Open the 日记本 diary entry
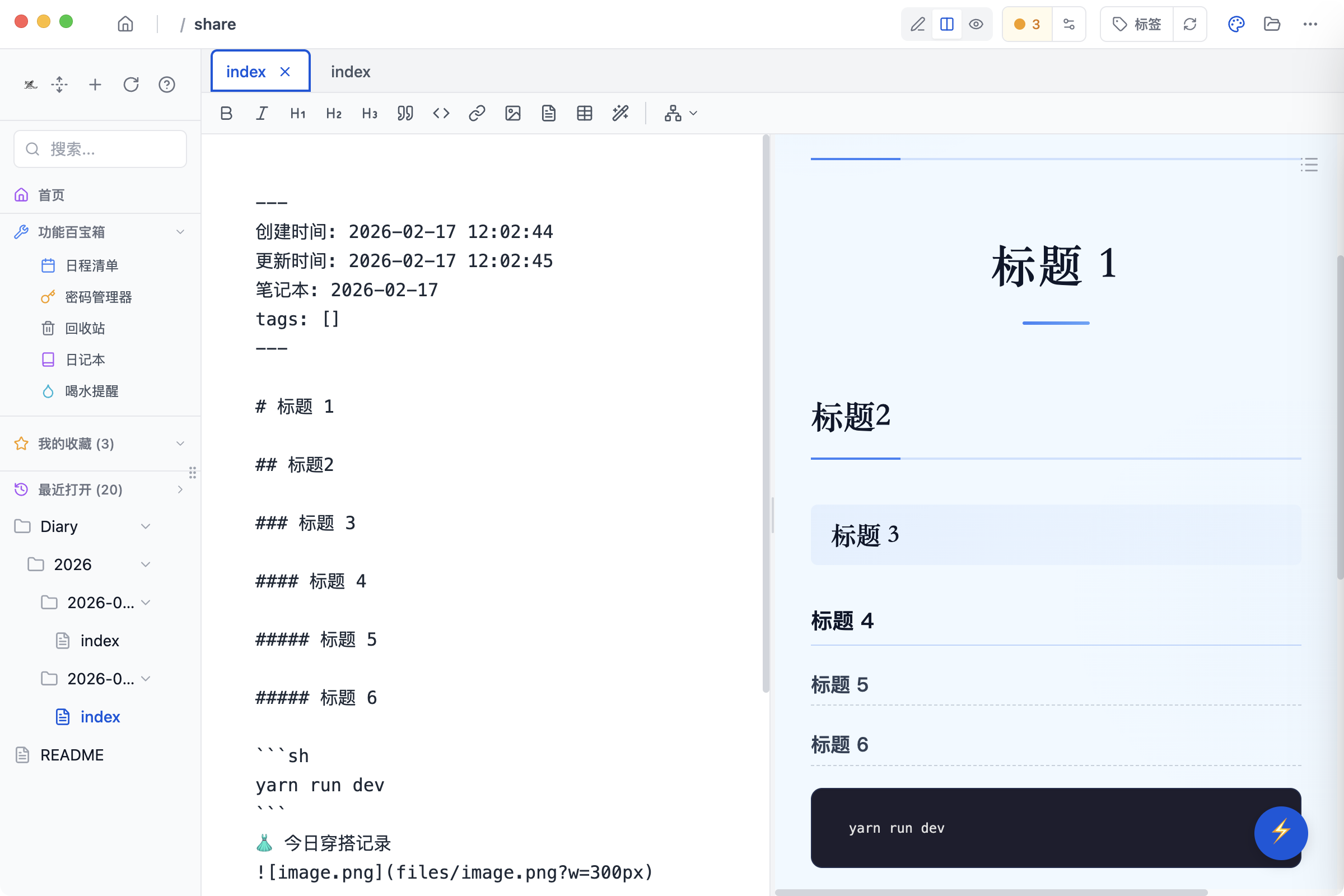The width and height of the screenshot is (1344, 896). pyautogui.click(x=85, y=360)
